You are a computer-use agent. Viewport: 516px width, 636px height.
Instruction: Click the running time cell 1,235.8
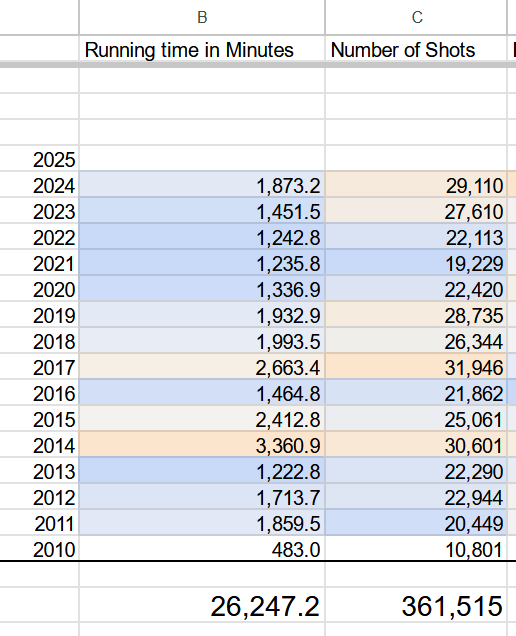click(202, 263)
